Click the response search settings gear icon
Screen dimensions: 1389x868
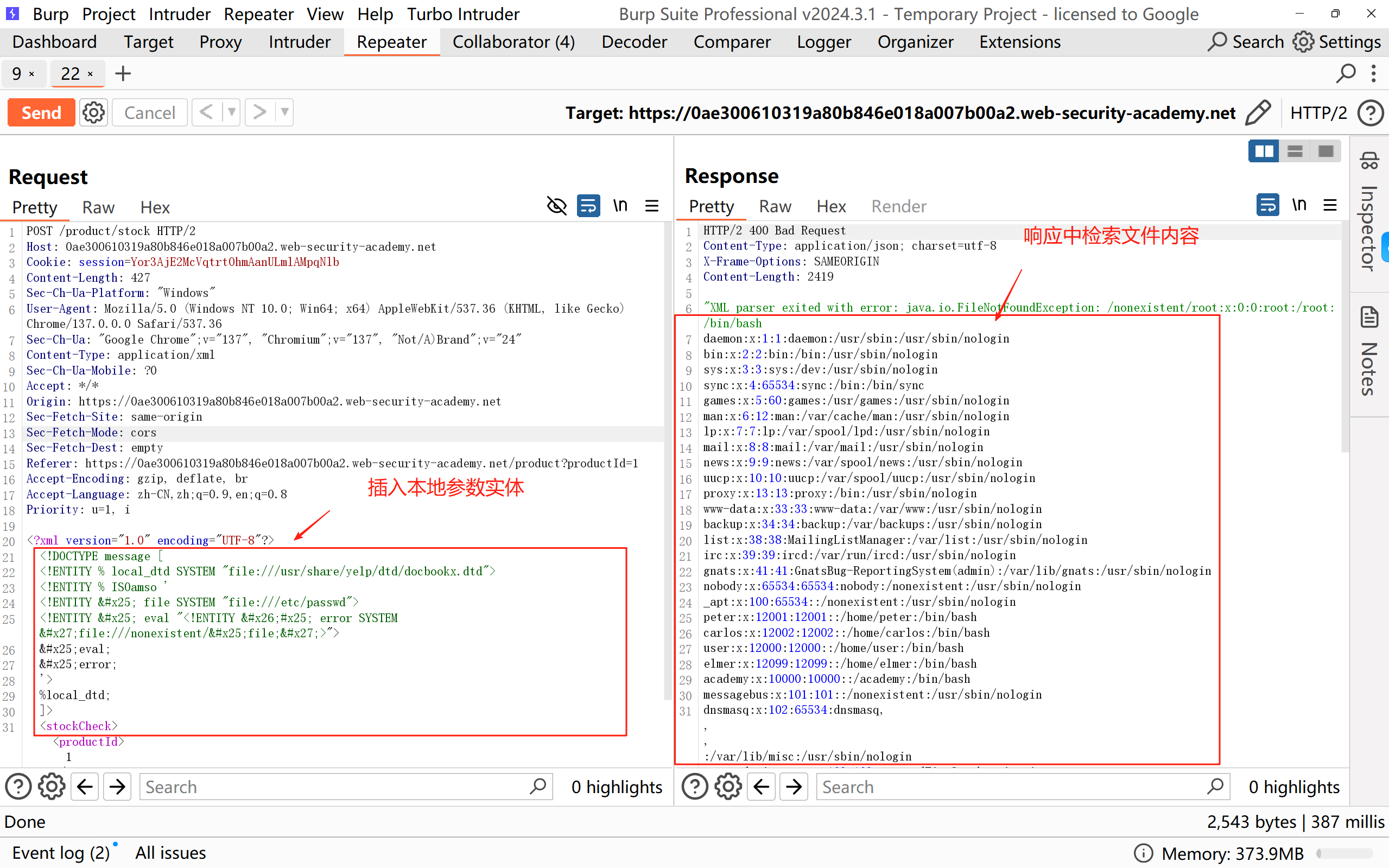tap(728, 787)
